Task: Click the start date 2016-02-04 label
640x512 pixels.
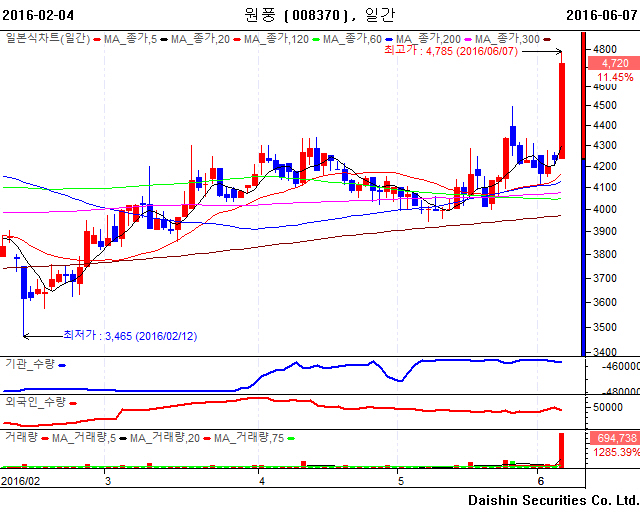Action: (38, 15)
